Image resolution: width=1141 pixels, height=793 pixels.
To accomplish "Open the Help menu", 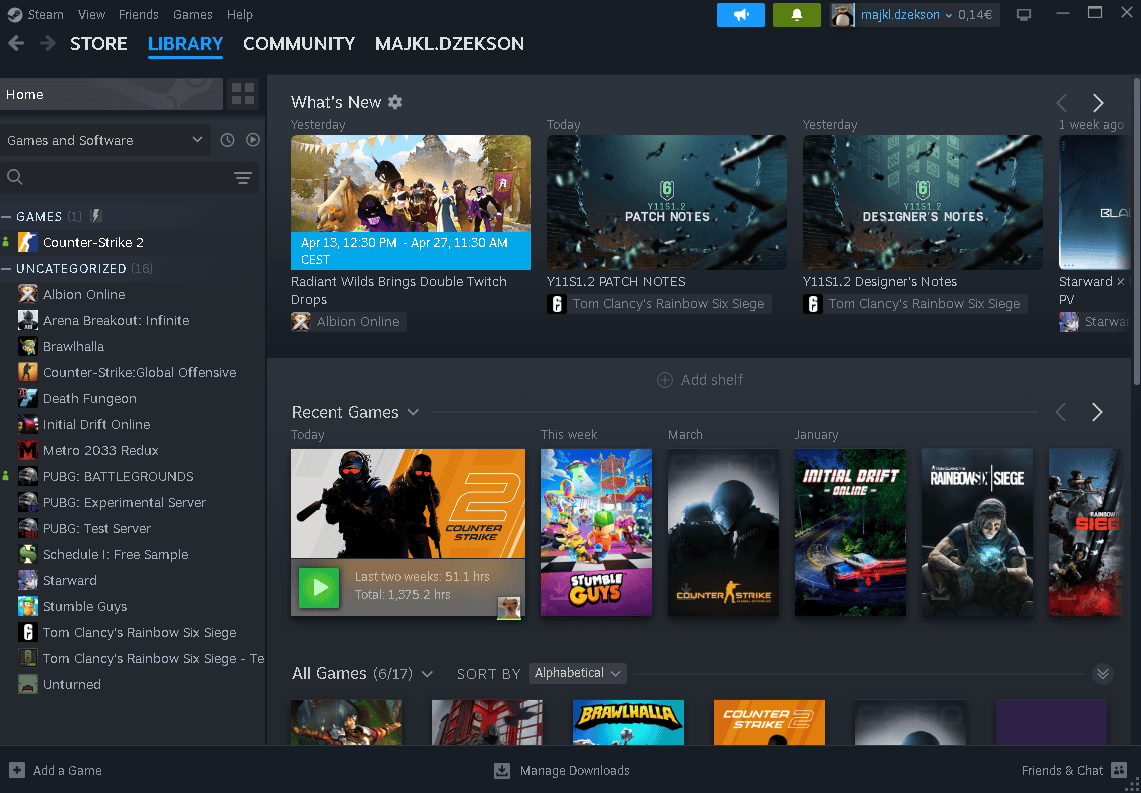I will [x=239, y=15].
